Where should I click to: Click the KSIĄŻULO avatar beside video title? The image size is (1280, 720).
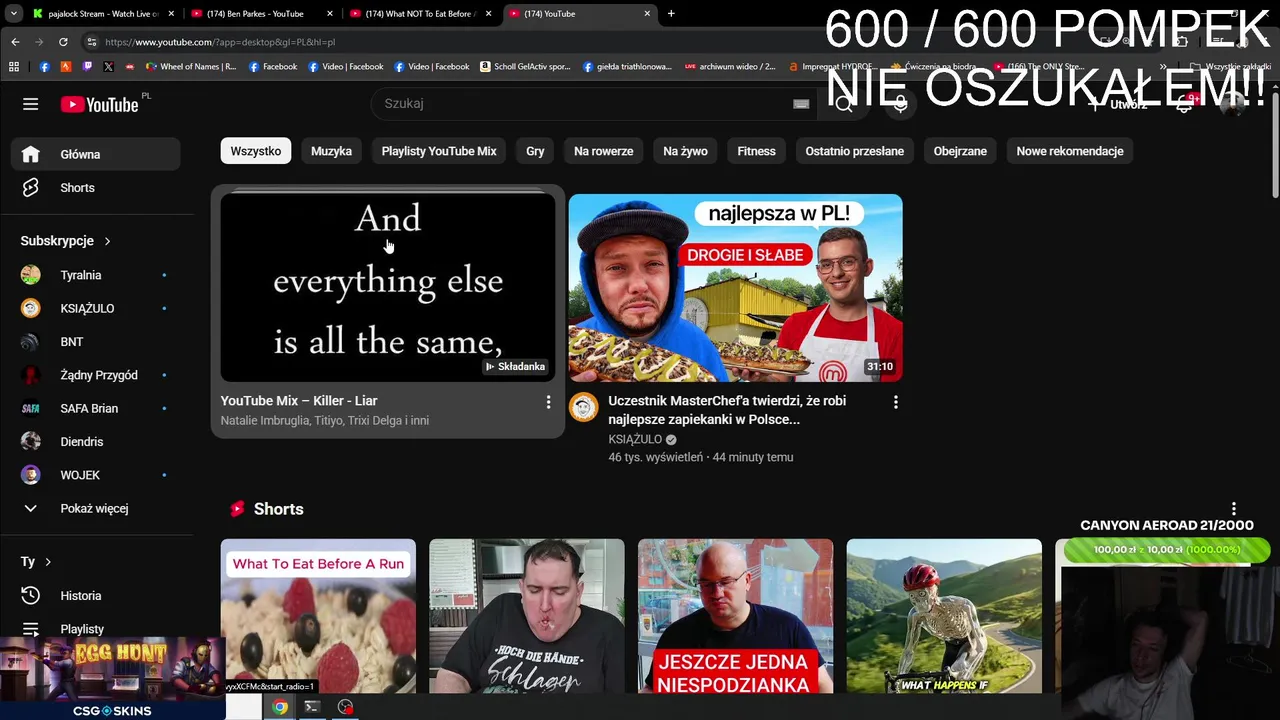tap(584, 407)
